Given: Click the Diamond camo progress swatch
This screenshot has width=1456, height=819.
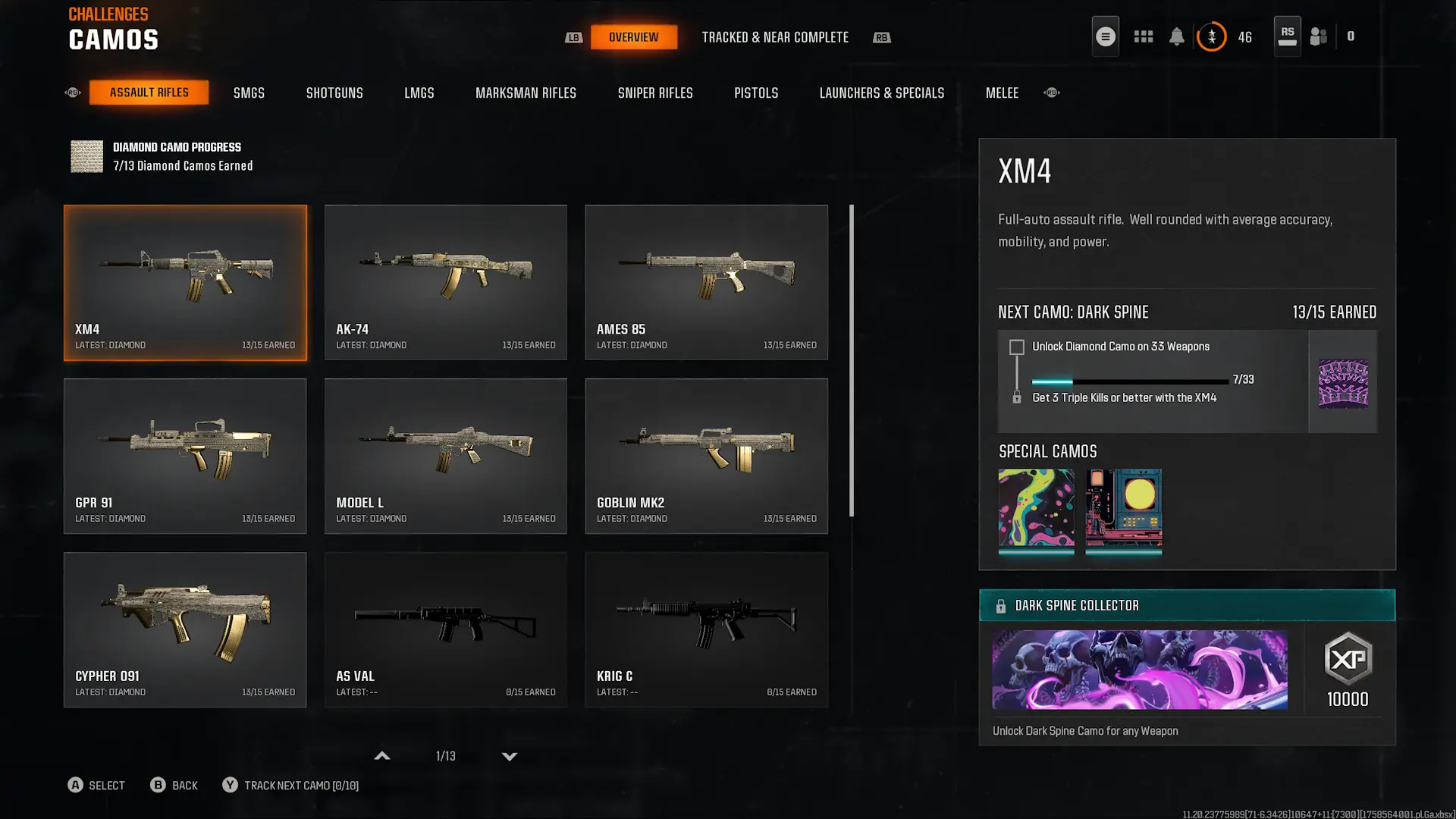Looking at the screenshot, I should tap(86, 156).
